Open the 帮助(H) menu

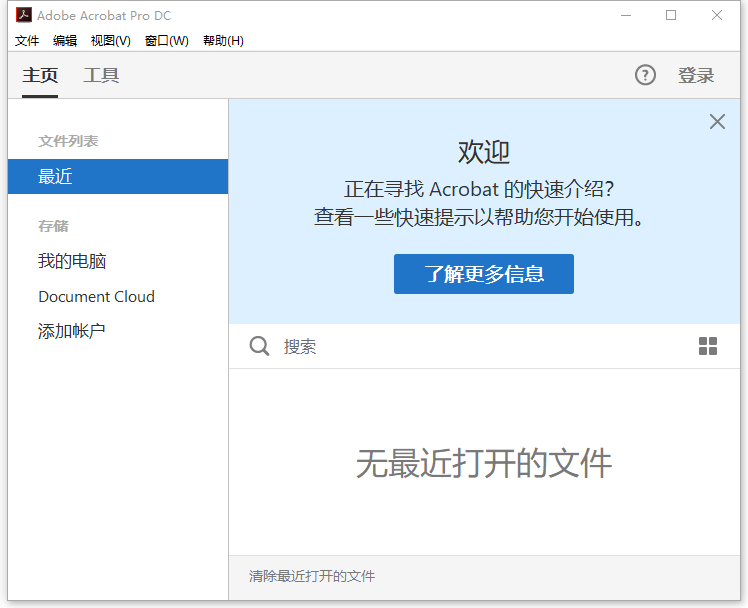click(223, 41)
